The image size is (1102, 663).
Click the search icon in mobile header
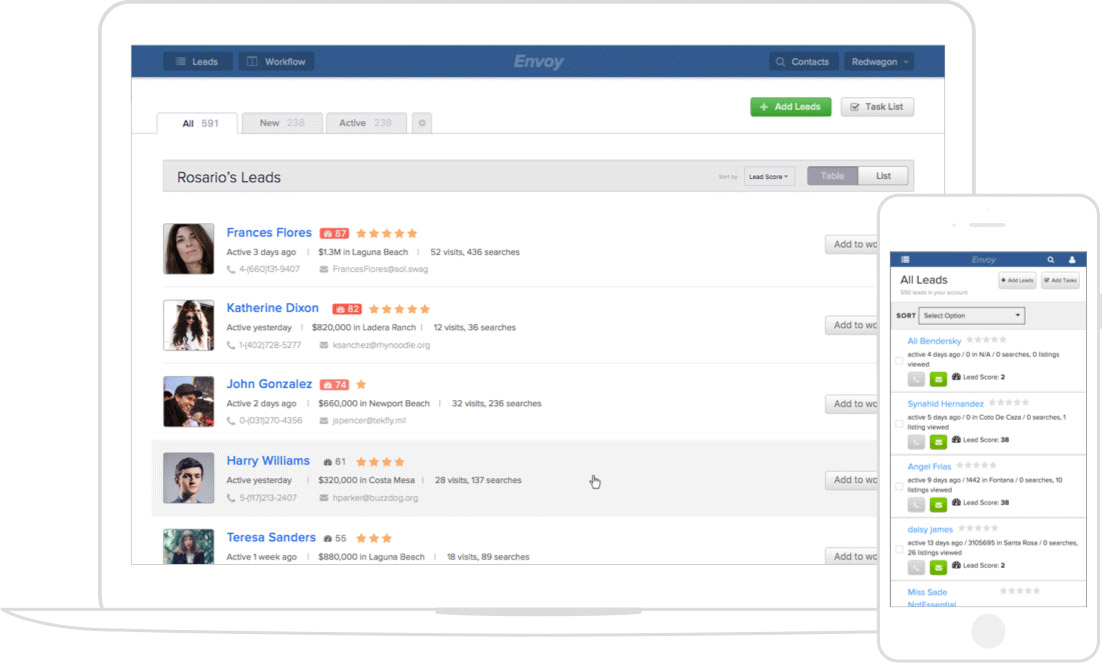click(x=1051, y=260)
